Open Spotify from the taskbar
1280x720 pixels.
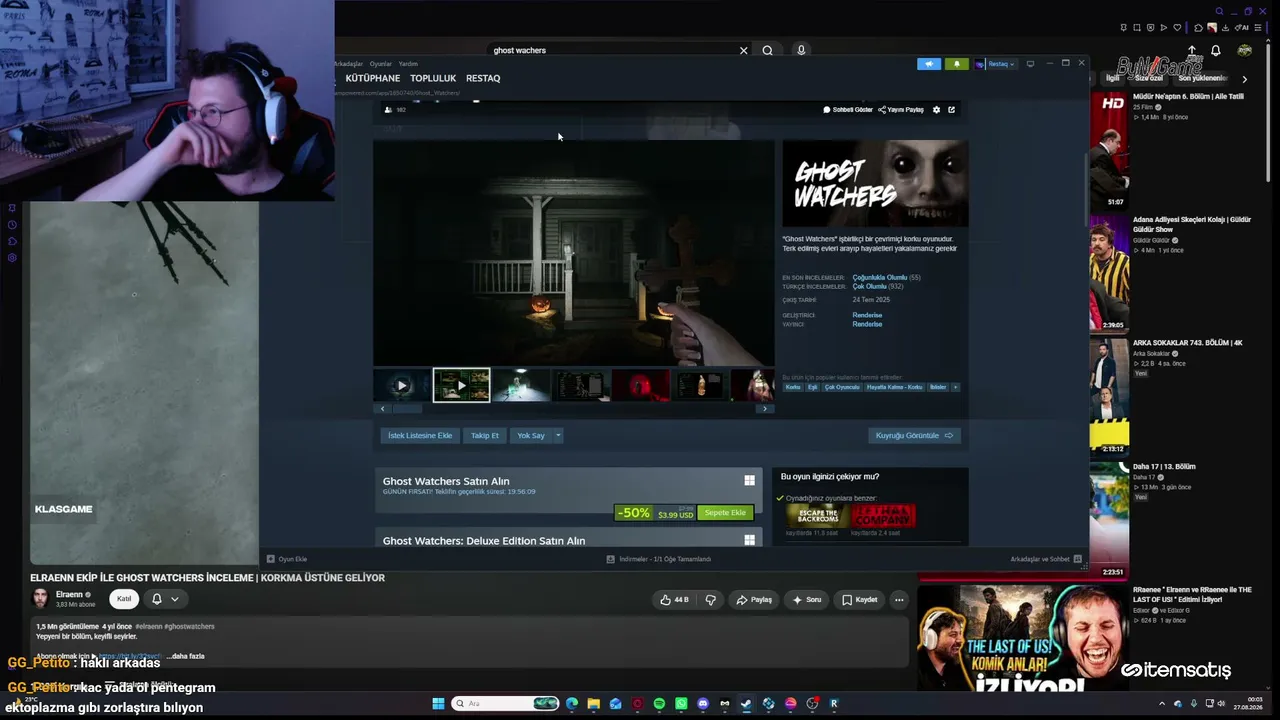(x=659, y=704)
